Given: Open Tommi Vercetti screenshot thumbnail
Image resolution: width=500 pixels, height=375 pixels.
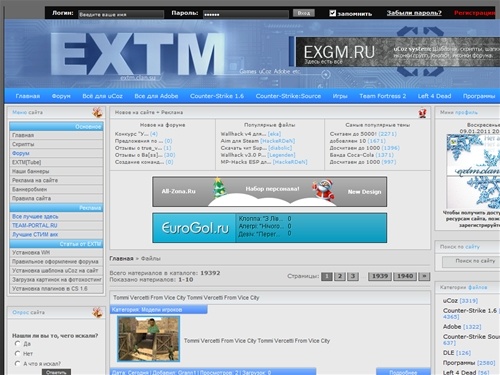Looking at the screenshot, I should 148,339.
